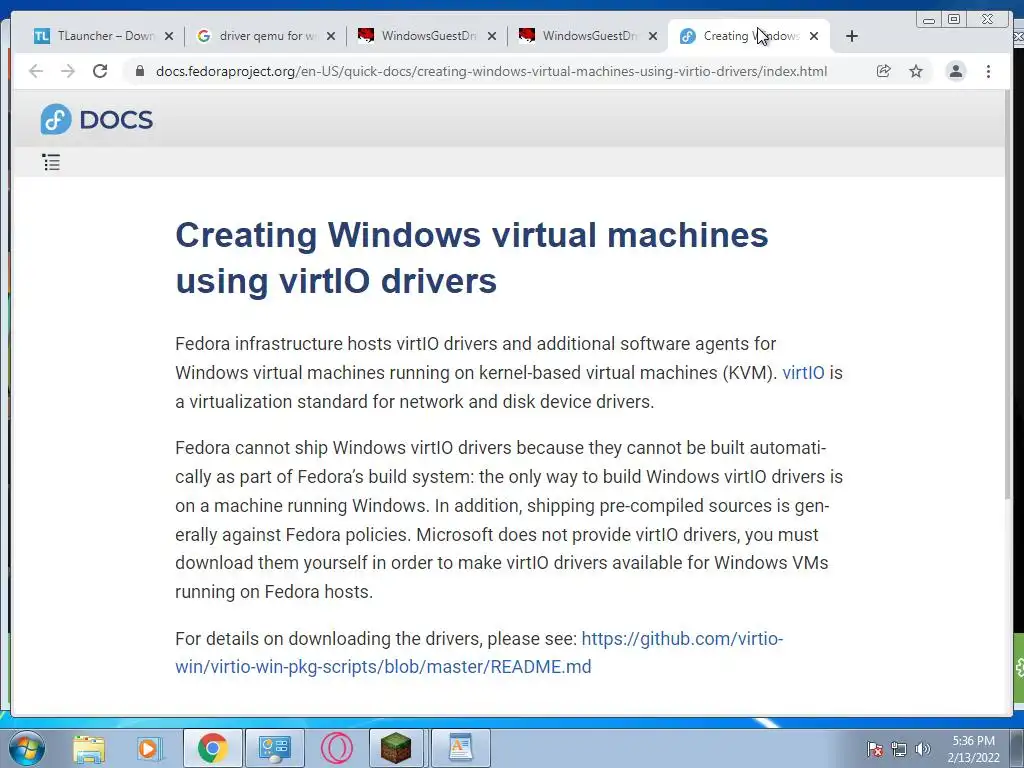
Task: Open the WordPad document taskbar icon
Action: click(460, 748)
